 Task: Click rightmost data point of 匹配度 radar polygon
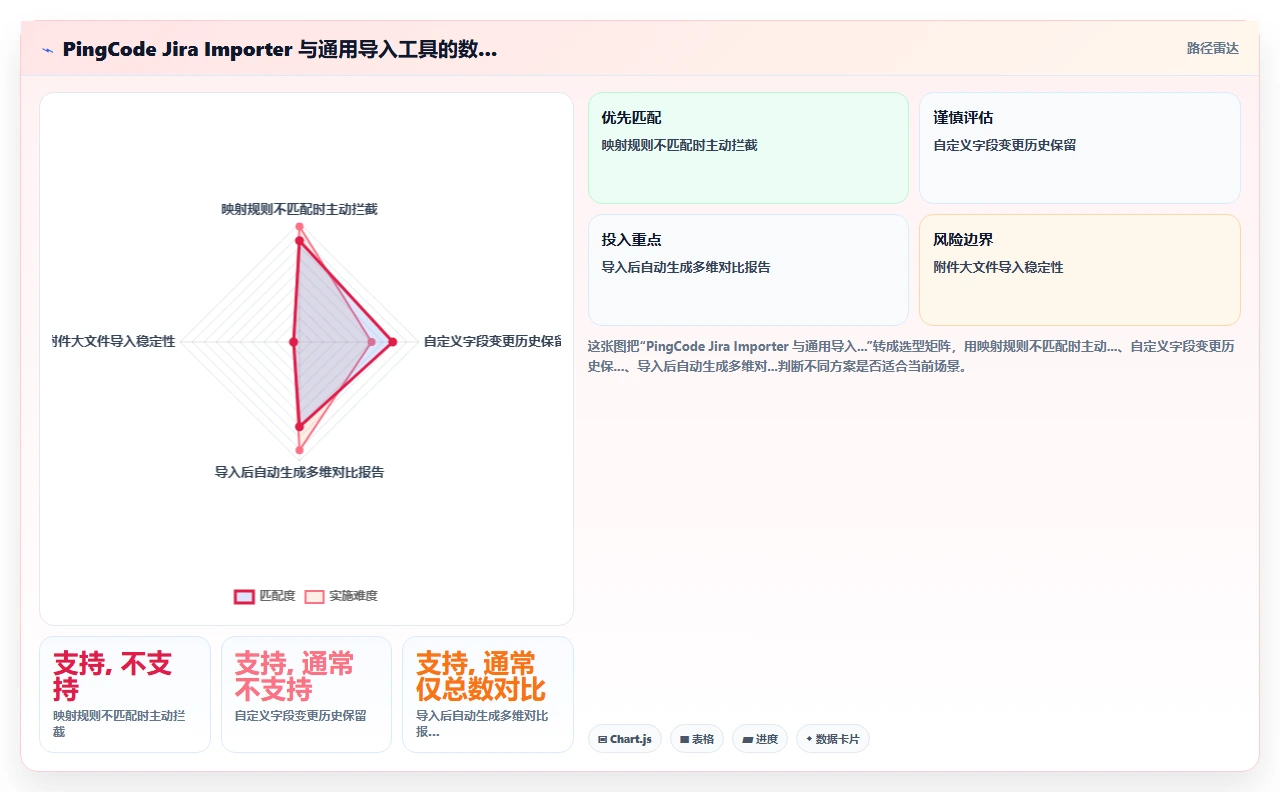392,342
